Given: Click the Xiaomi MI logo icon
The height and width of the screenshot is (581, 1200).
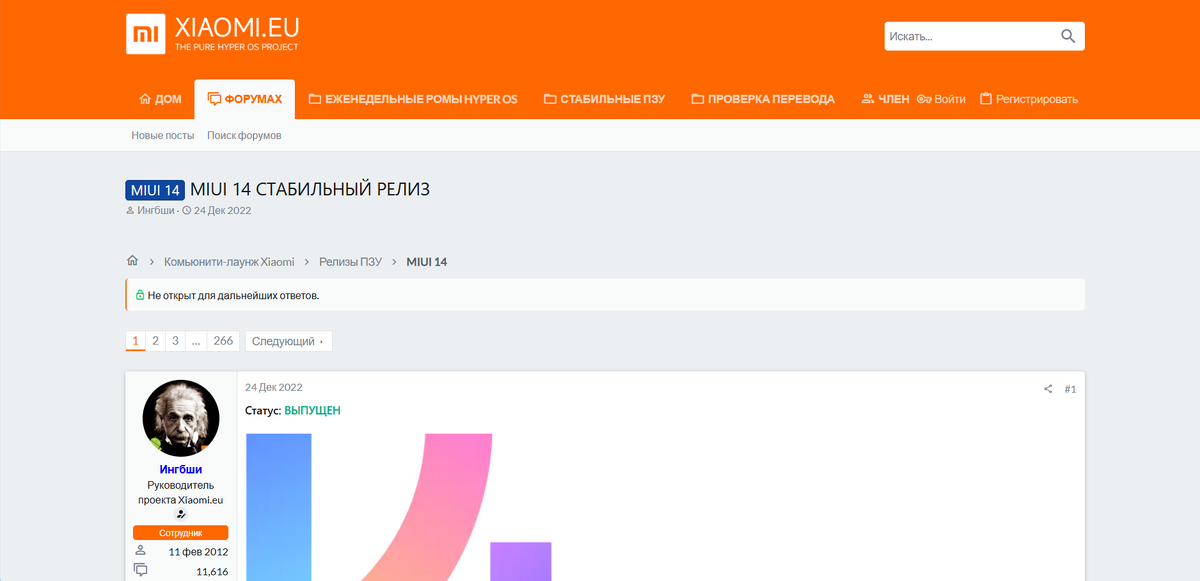Looking at the screenshot, I should pos(146,34).
